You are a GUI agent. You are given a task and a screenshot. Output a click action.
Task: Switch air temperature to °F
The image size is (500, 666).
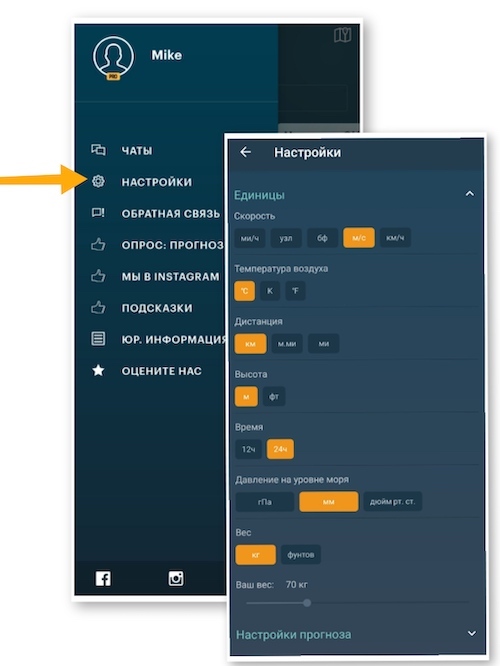295,291
